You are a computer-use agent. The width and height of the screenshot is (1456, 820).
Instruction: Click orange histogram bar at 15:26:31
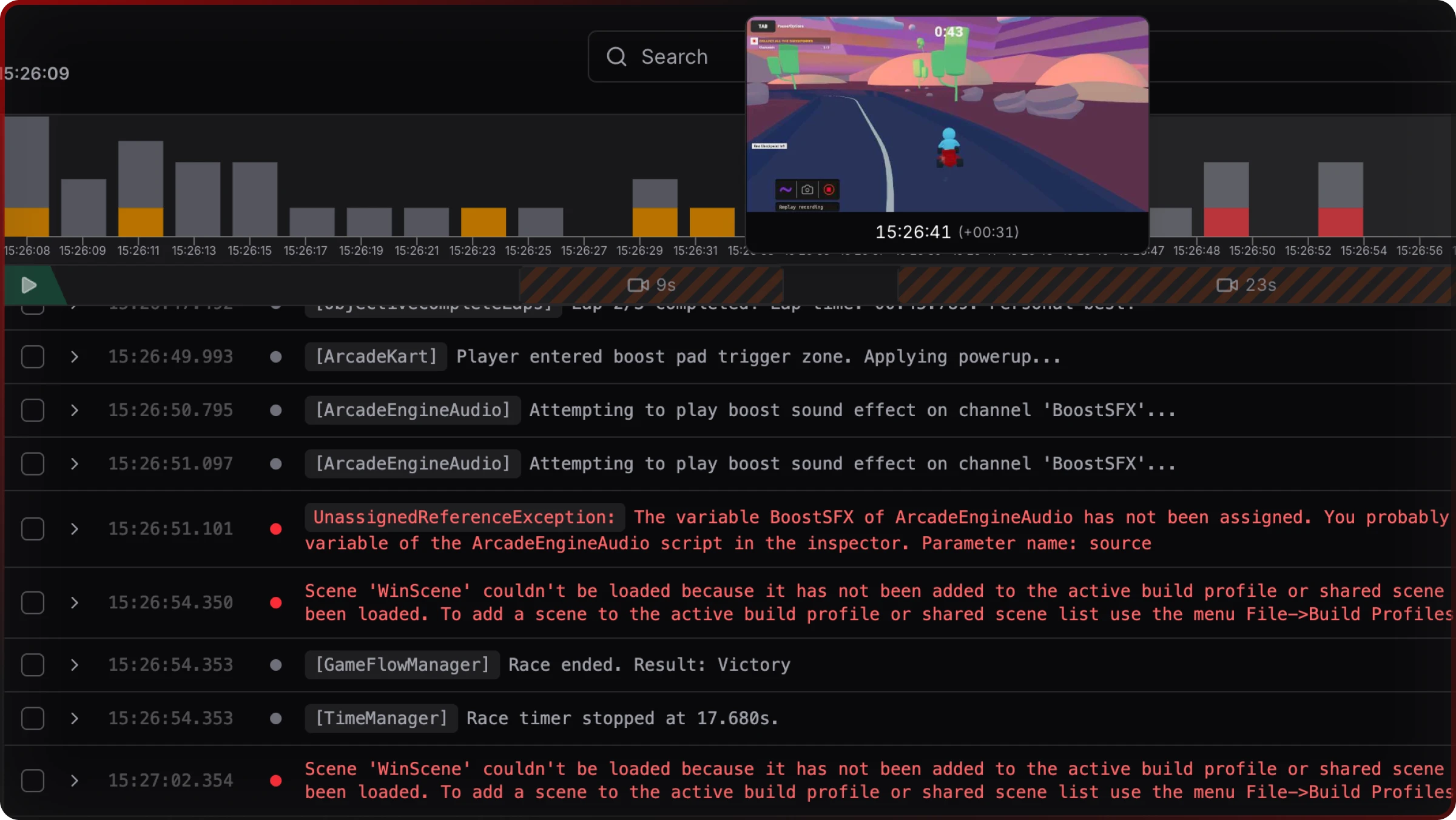[x=712, y=222]
